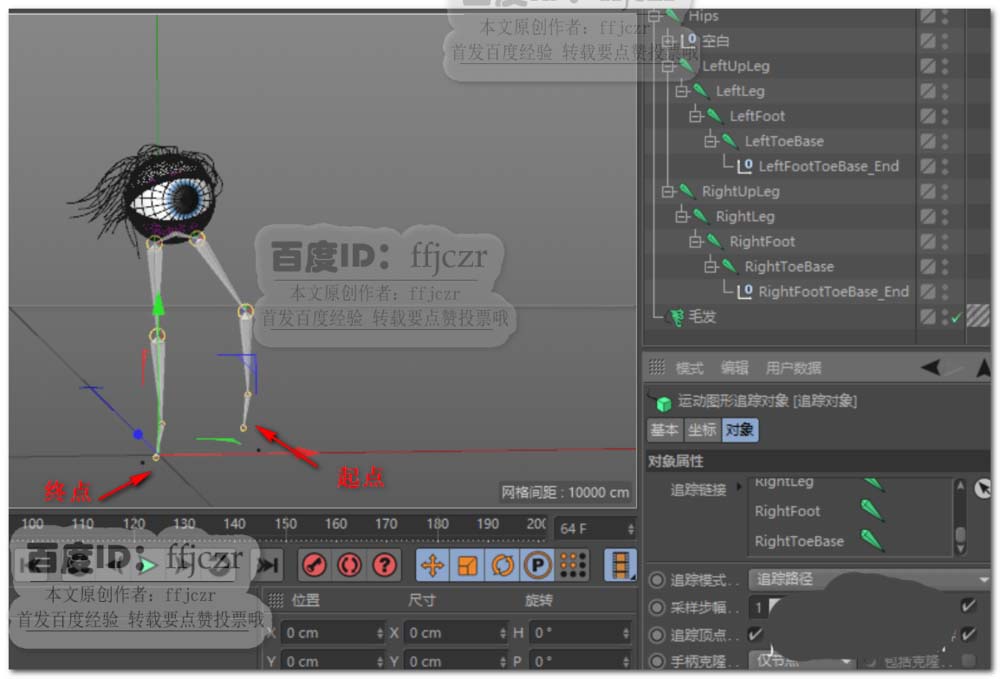Viewport: 1000px width, 679px height.
Task: Click the RightFootToeBase_End null icon
Action: pyautogui.click(x=745, y=291)
